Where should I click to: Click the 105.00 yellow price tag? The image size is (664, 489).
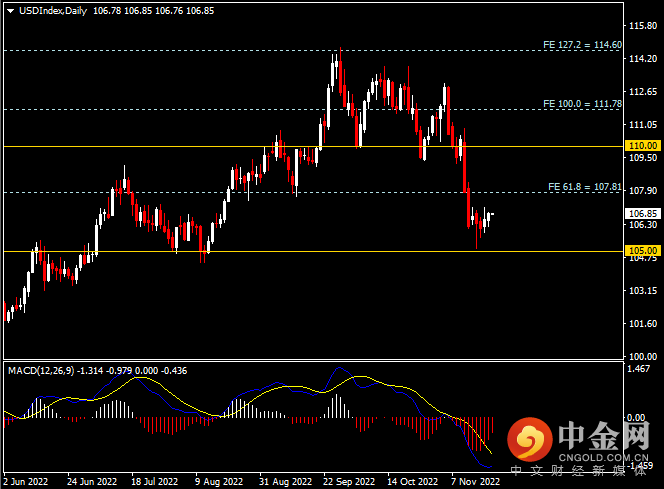tap(643, 251)
